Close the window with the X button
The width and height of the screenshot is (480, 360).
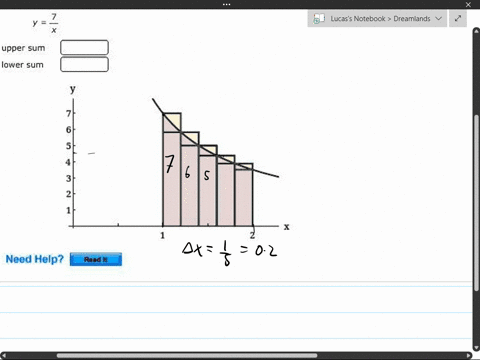click(x=468, y=5)
